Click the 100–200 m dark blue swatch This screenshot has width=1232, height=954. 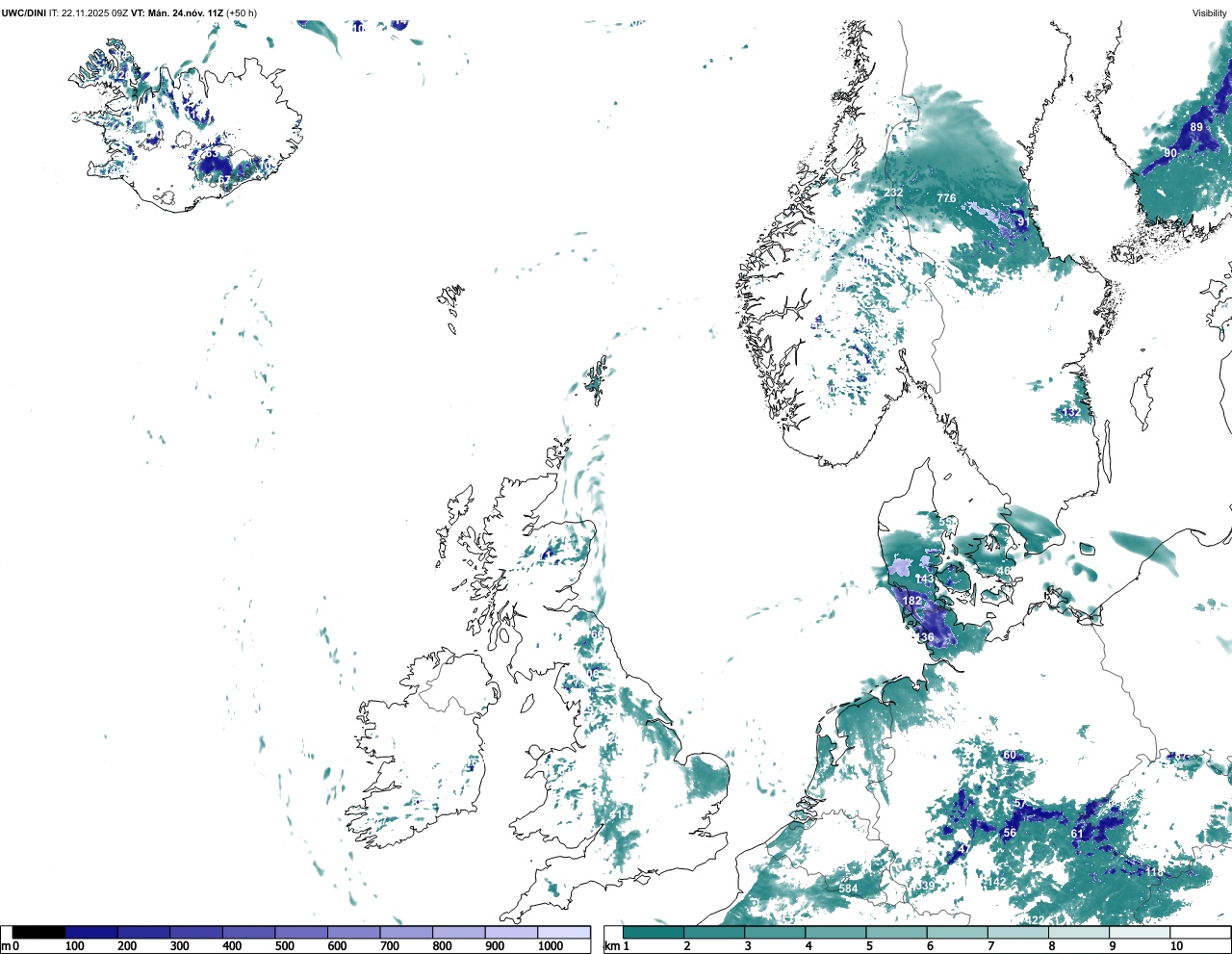pyautogui.click(x=91, y=933)
